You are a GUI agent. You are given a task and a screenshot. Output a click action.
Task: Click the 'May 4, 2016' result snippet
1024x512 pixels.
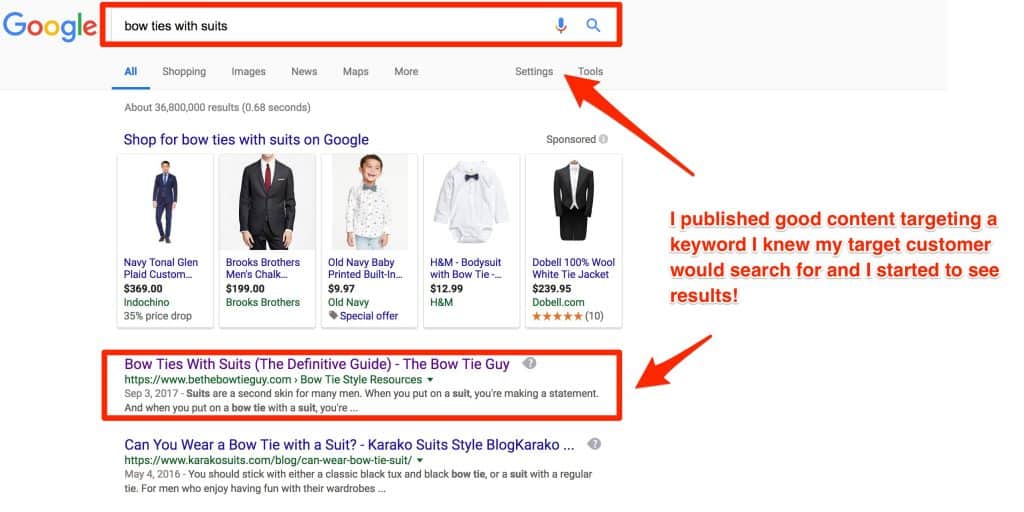[359, 481]
